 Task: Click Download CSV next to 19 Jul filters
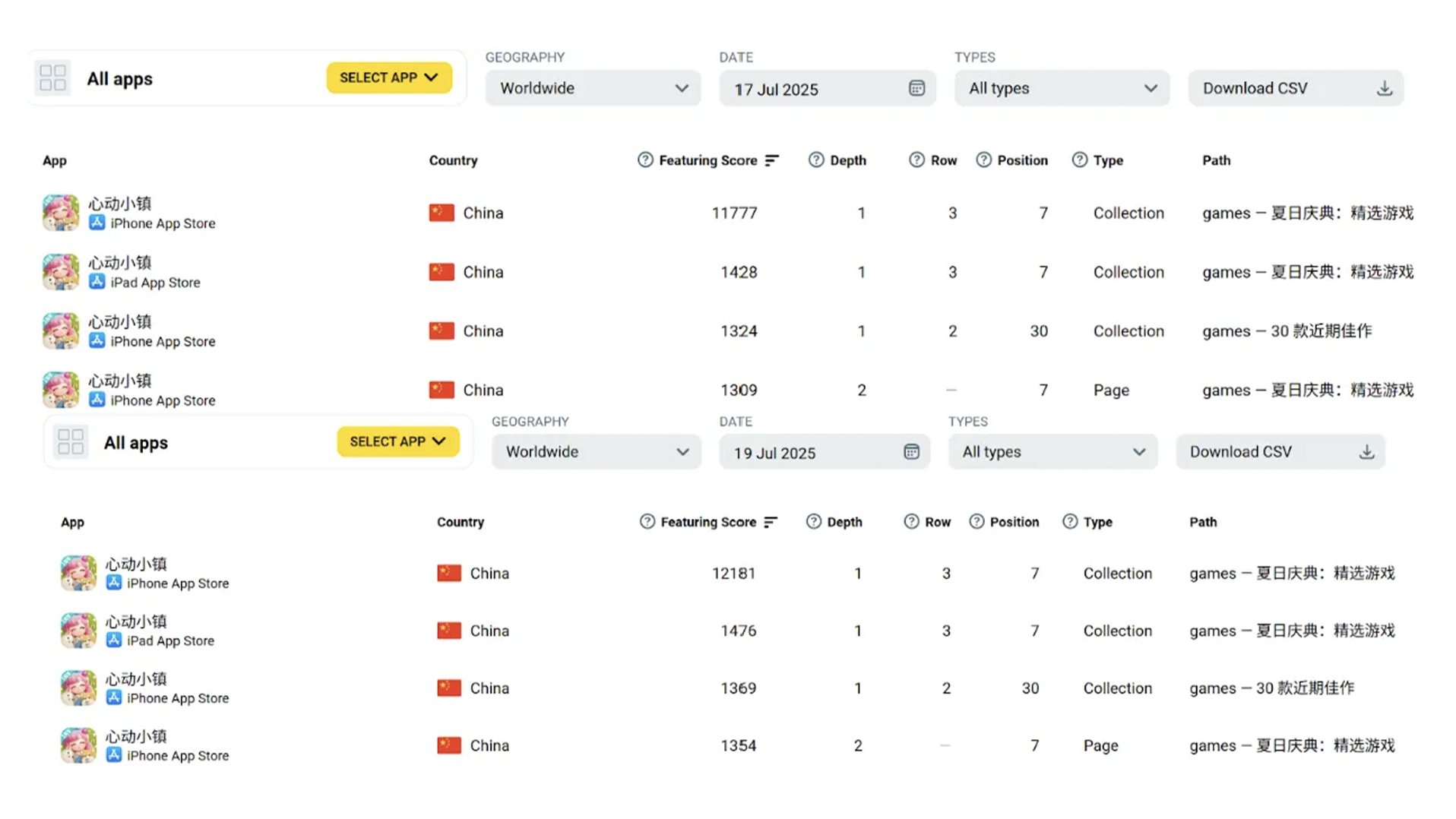click(x=1280, y=452)
